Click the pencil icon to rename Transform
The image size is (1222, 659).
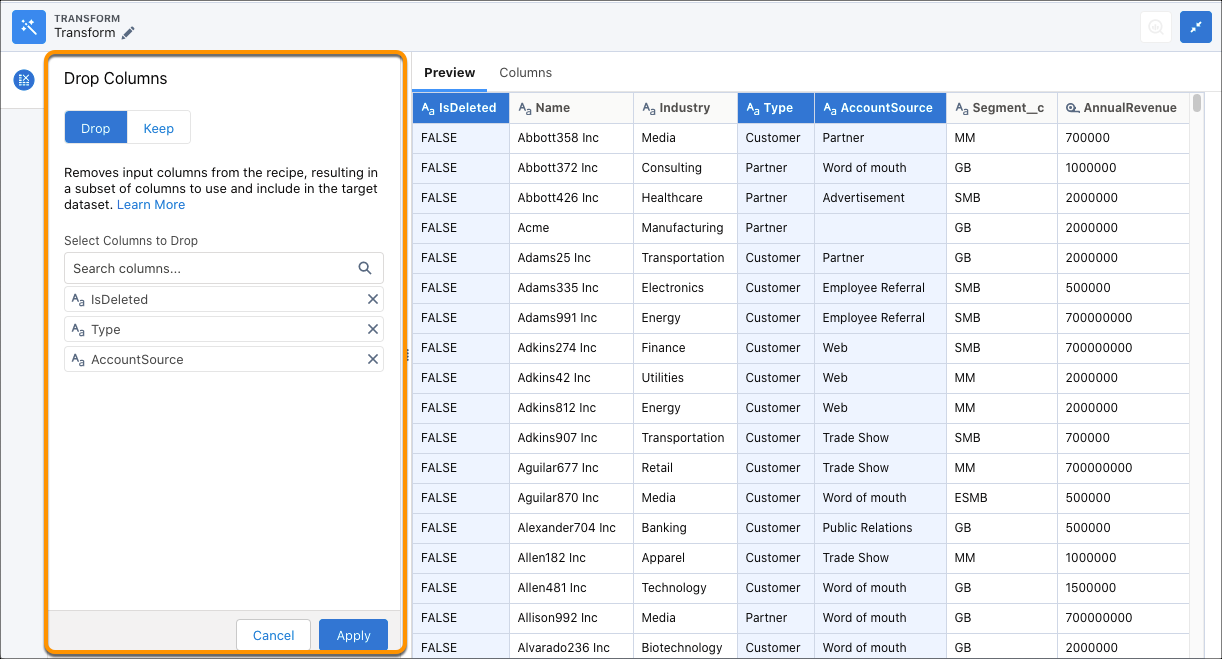pos(127,33)
